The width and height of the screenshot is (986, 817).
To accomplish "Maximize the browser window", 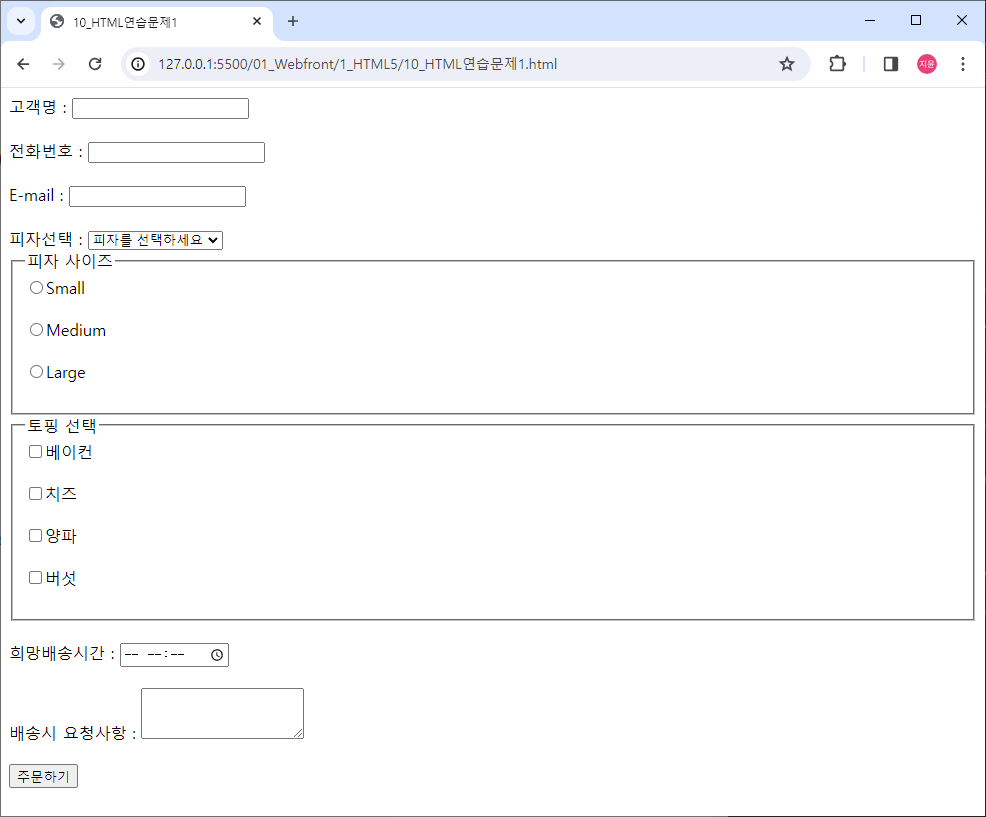I will click(x=916, y=21).
